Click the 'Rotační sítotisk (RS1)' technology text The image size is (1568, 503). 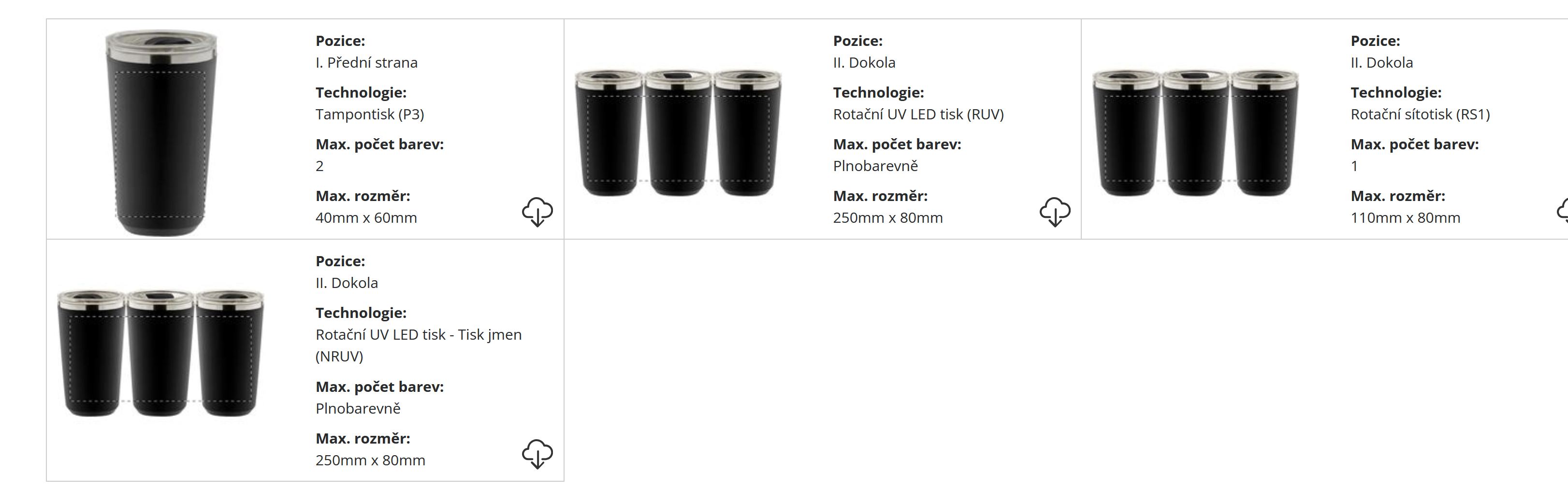tap(1420, 115)
